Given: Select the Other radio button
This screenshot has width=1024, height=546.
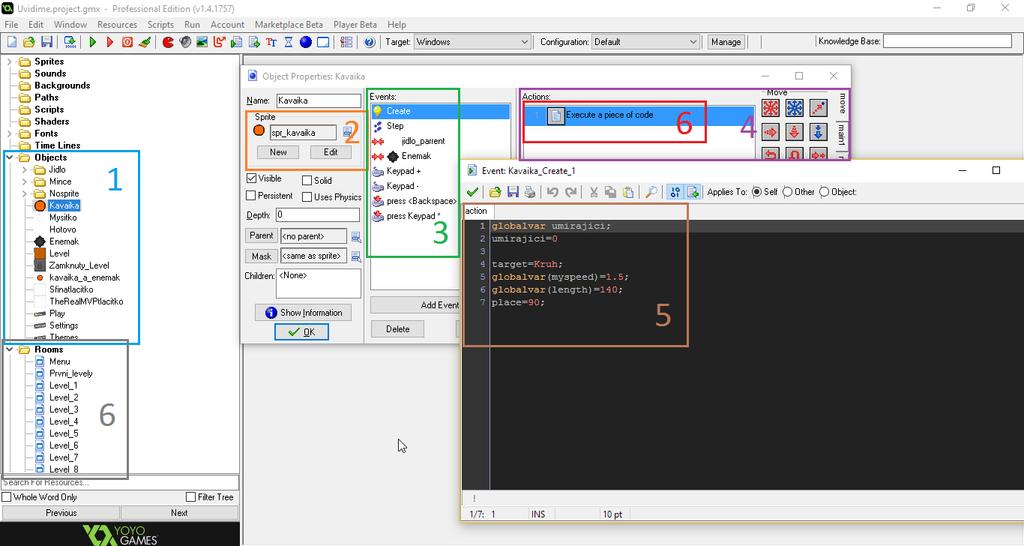Looking at the screenshot, I should point(788,192).
